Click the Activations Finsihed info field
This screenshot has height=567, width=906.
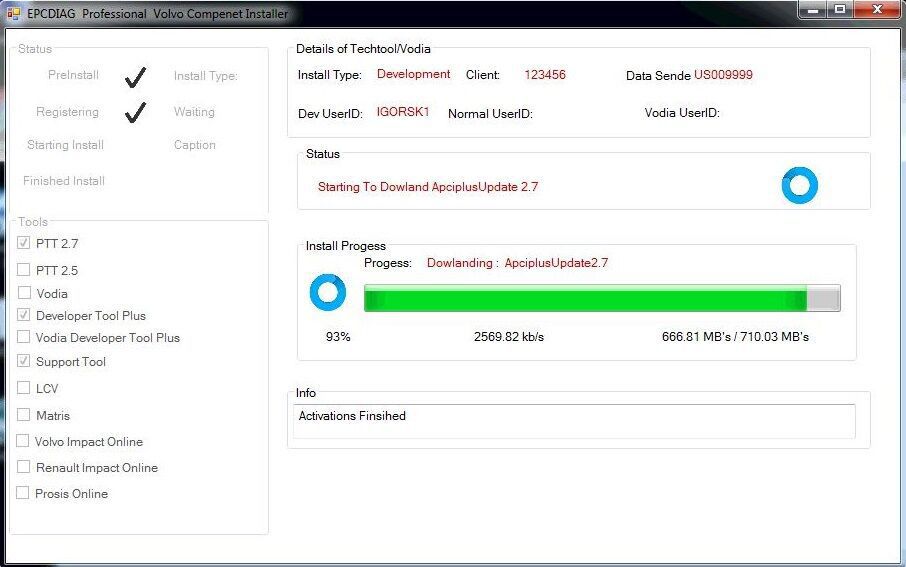coord(574,421)
